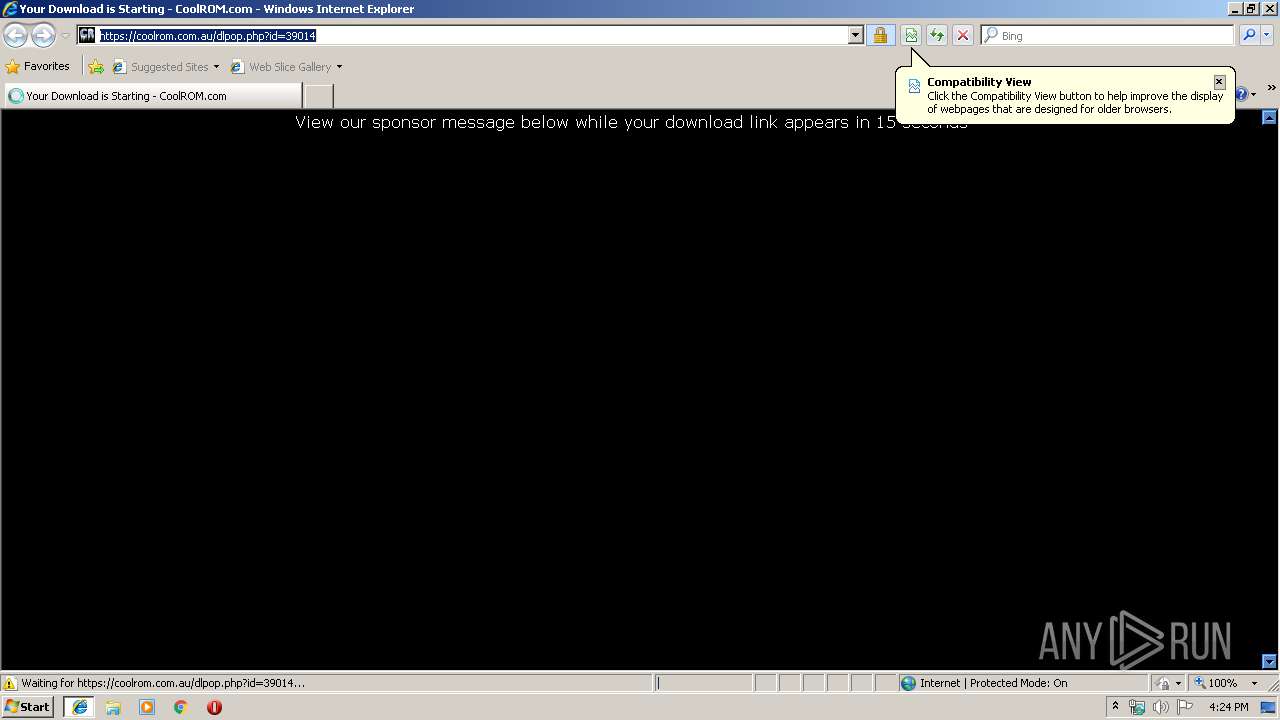
Task: Launch Google Chrome from taskbar
Action: pyautogui.click(x=181, y=707)
